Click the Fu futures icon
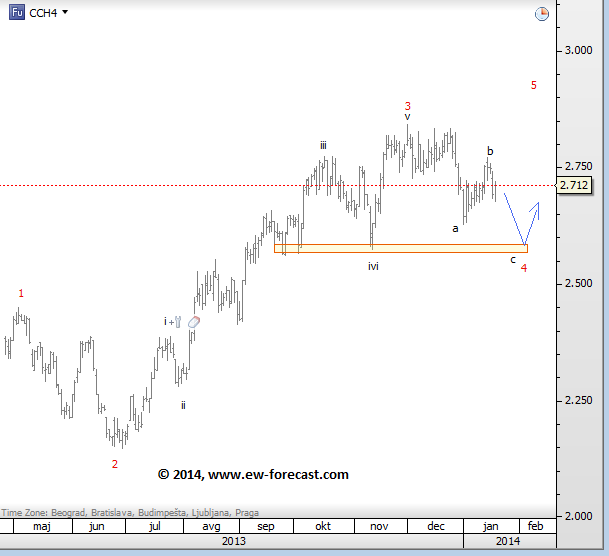The image size is (609, 556). (x=17, y=12)
